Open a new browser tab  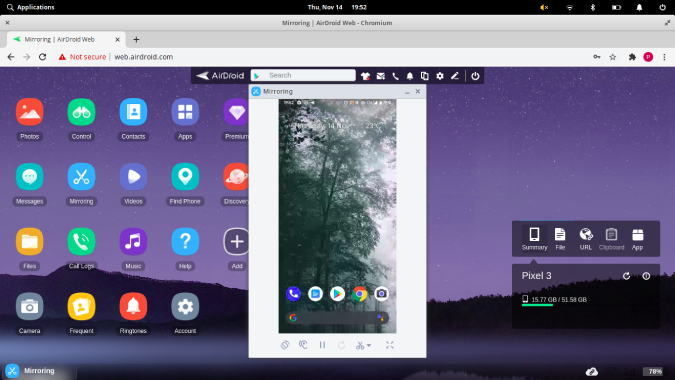[136, 40]
